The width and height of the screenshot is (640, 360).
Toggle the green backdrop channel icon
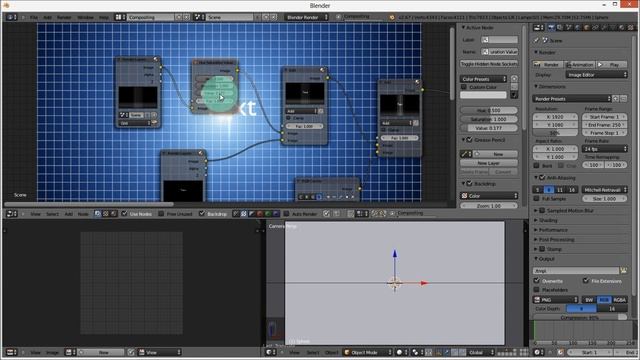point(268,213)
